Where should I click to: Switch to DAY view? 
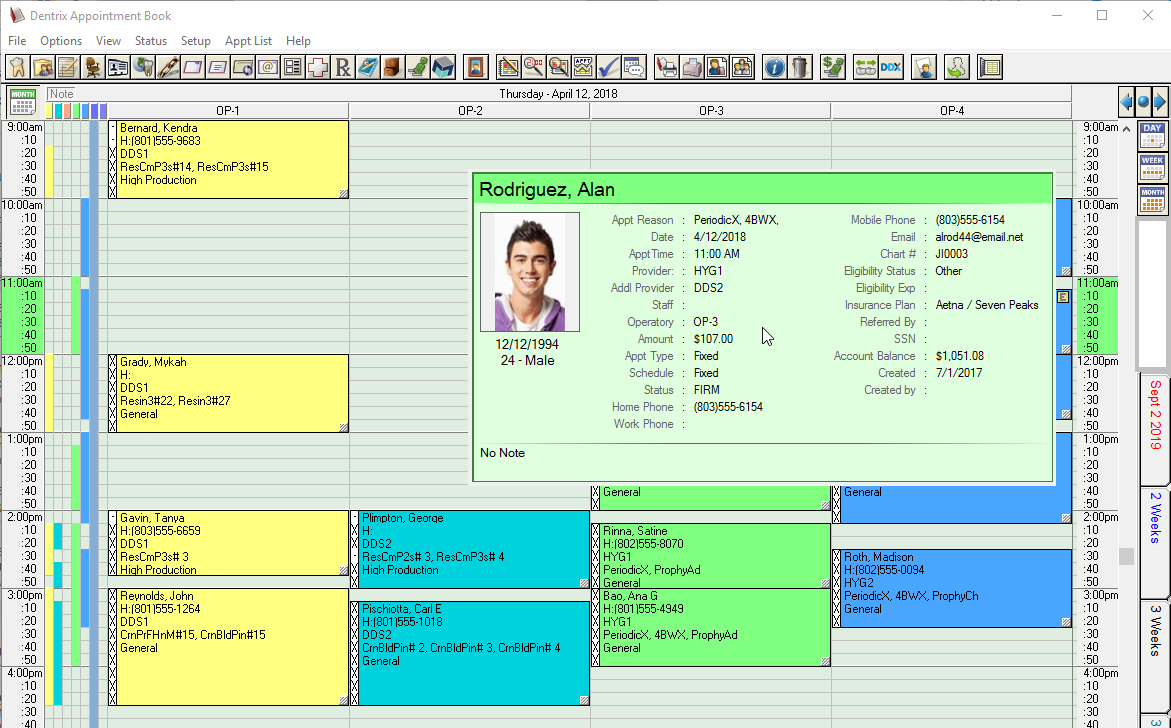(1152, 136)
